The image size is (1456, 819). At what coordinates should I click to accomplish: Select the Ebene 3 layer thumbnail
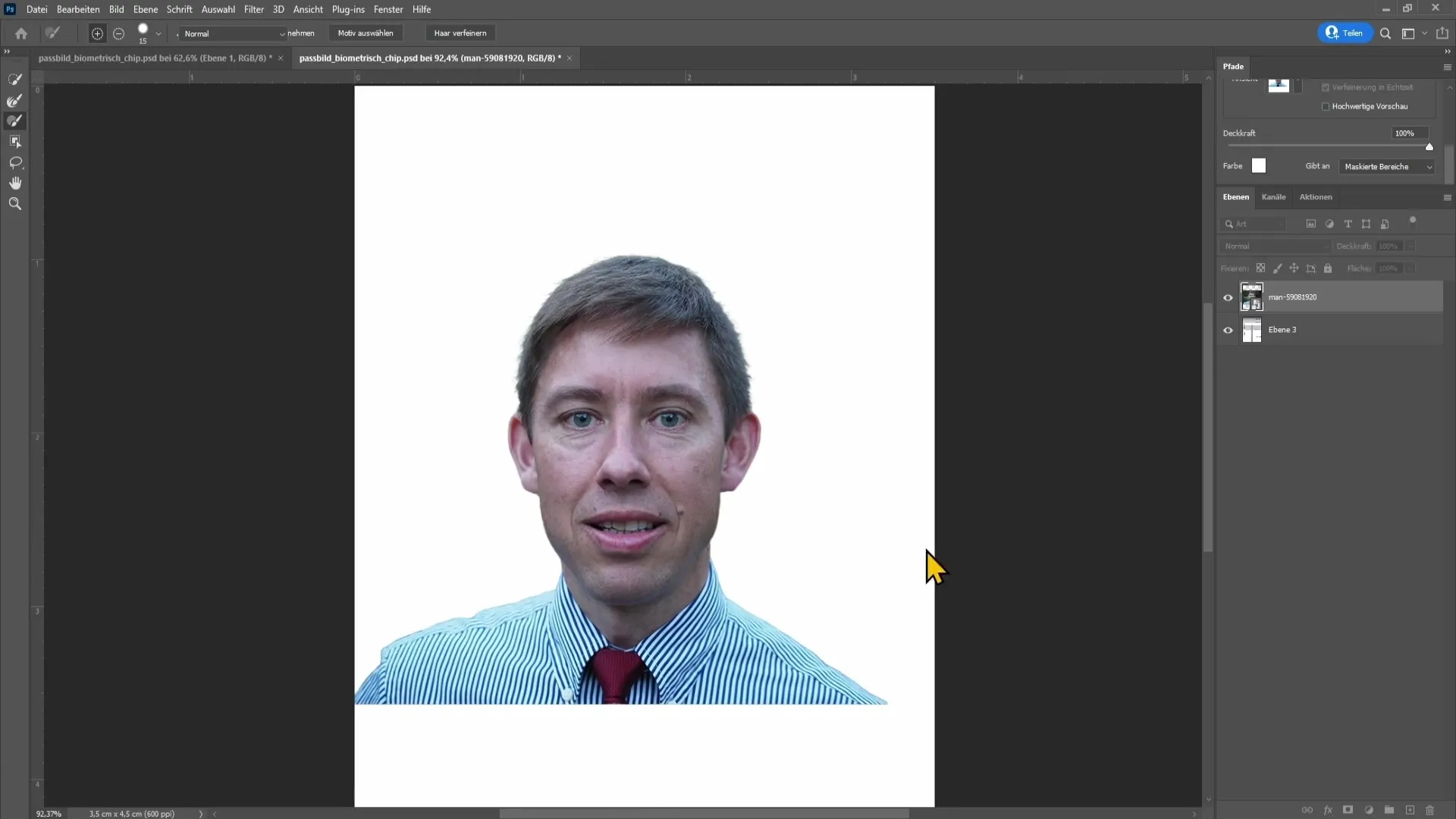[1252, 330]
